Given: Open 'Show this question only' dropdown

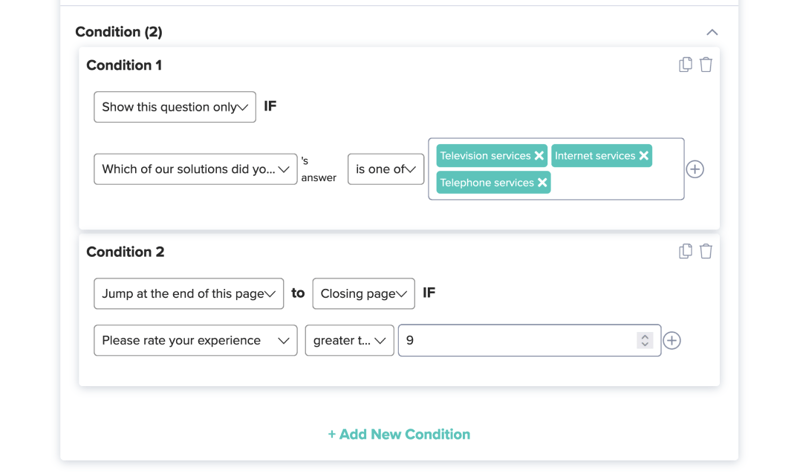Looking at the screenshot, I should tap(175, 107).
